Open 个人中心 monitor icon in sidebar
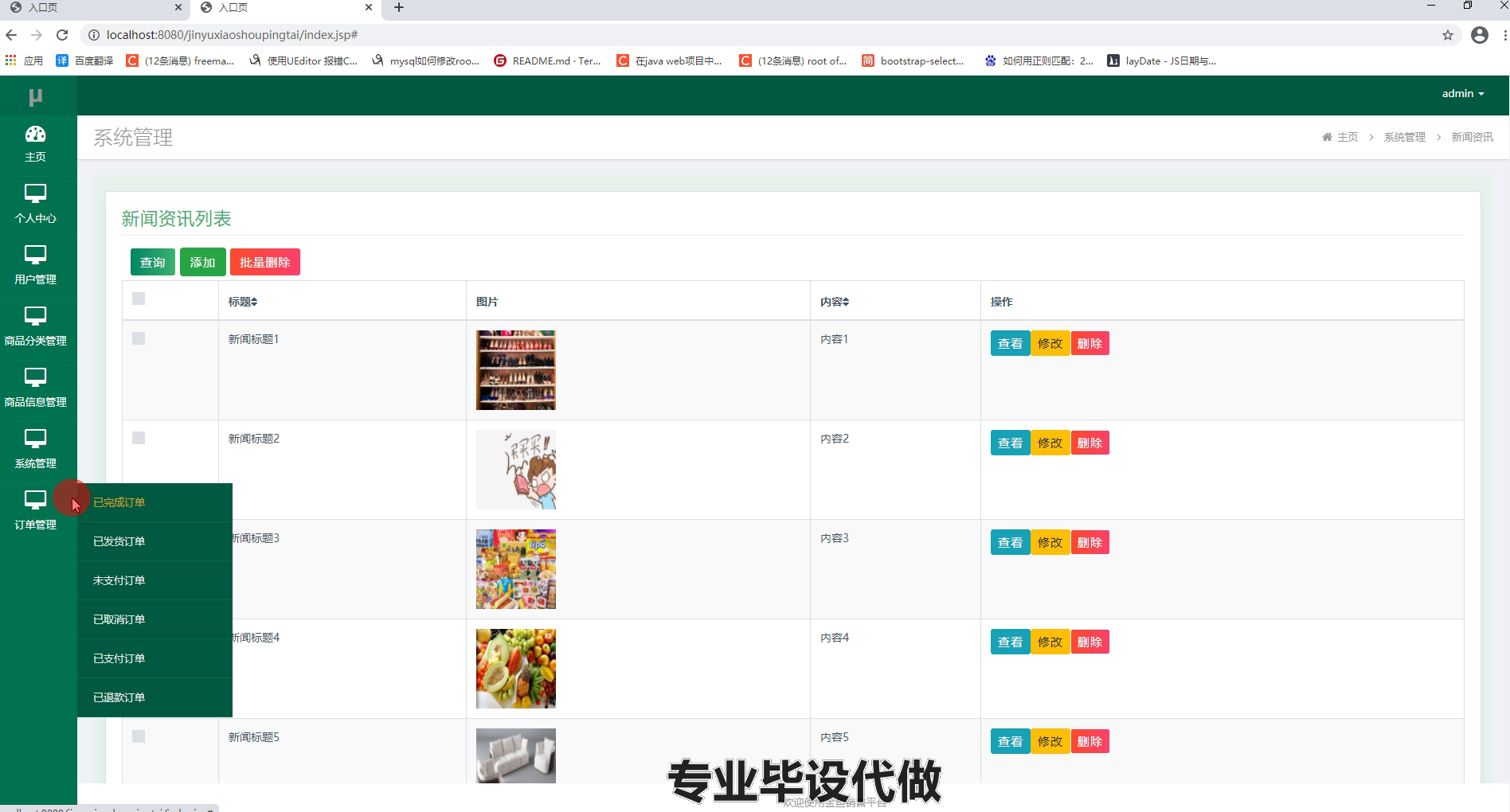The image size is (1510, 812). [35, 193]
